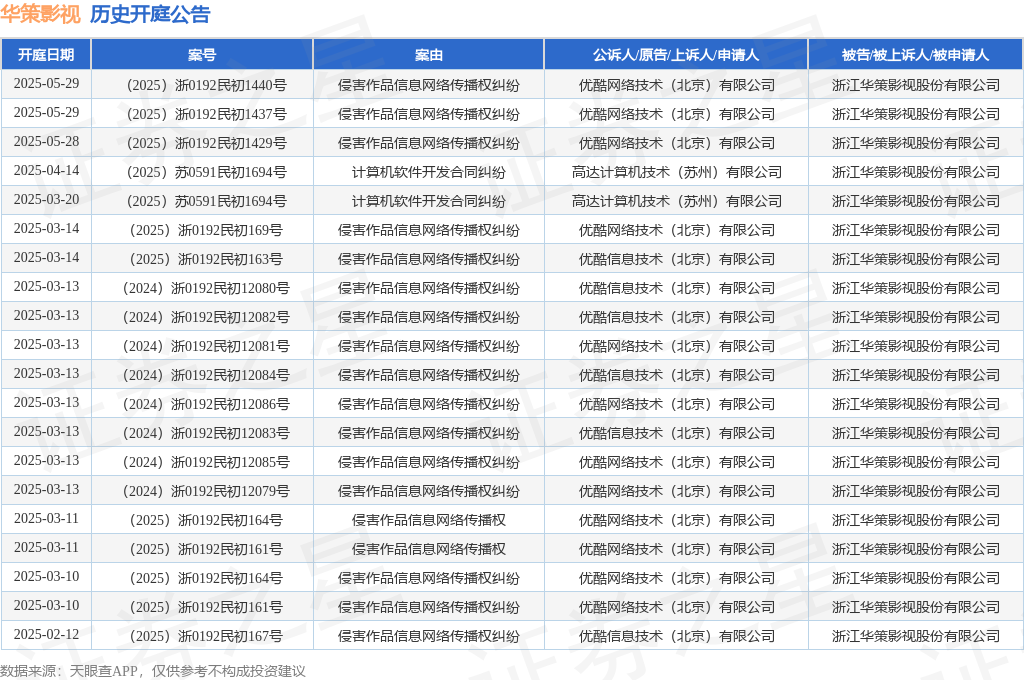The height and width of the screenshot is (680, 1024).
Task: Click 侵害作品信息网络传播权 in the 164号 row dated 2025-03-11
Action: click(428, 520)
